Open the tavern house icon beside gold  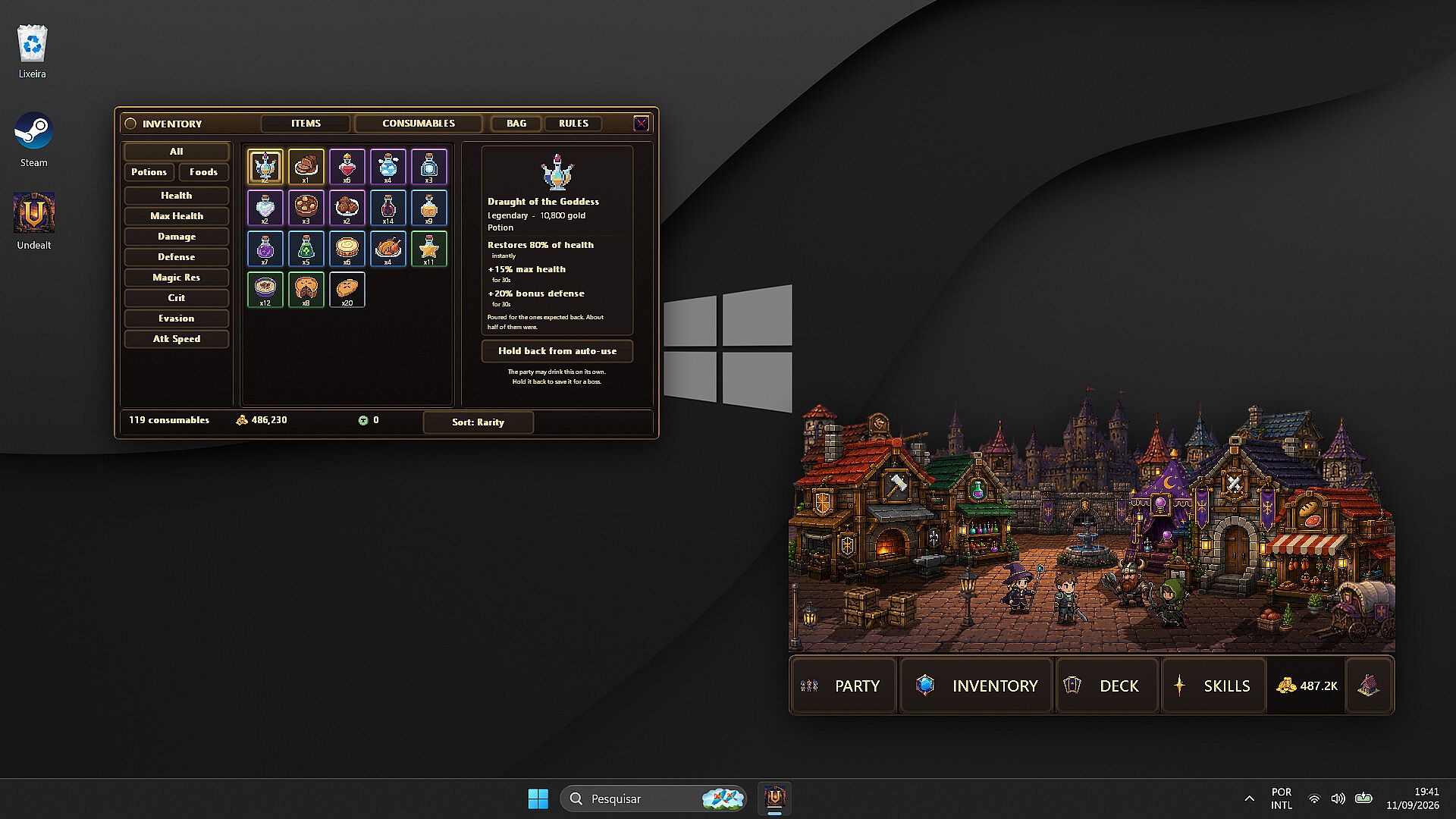pyautogui.click(x=1369, y=686)
